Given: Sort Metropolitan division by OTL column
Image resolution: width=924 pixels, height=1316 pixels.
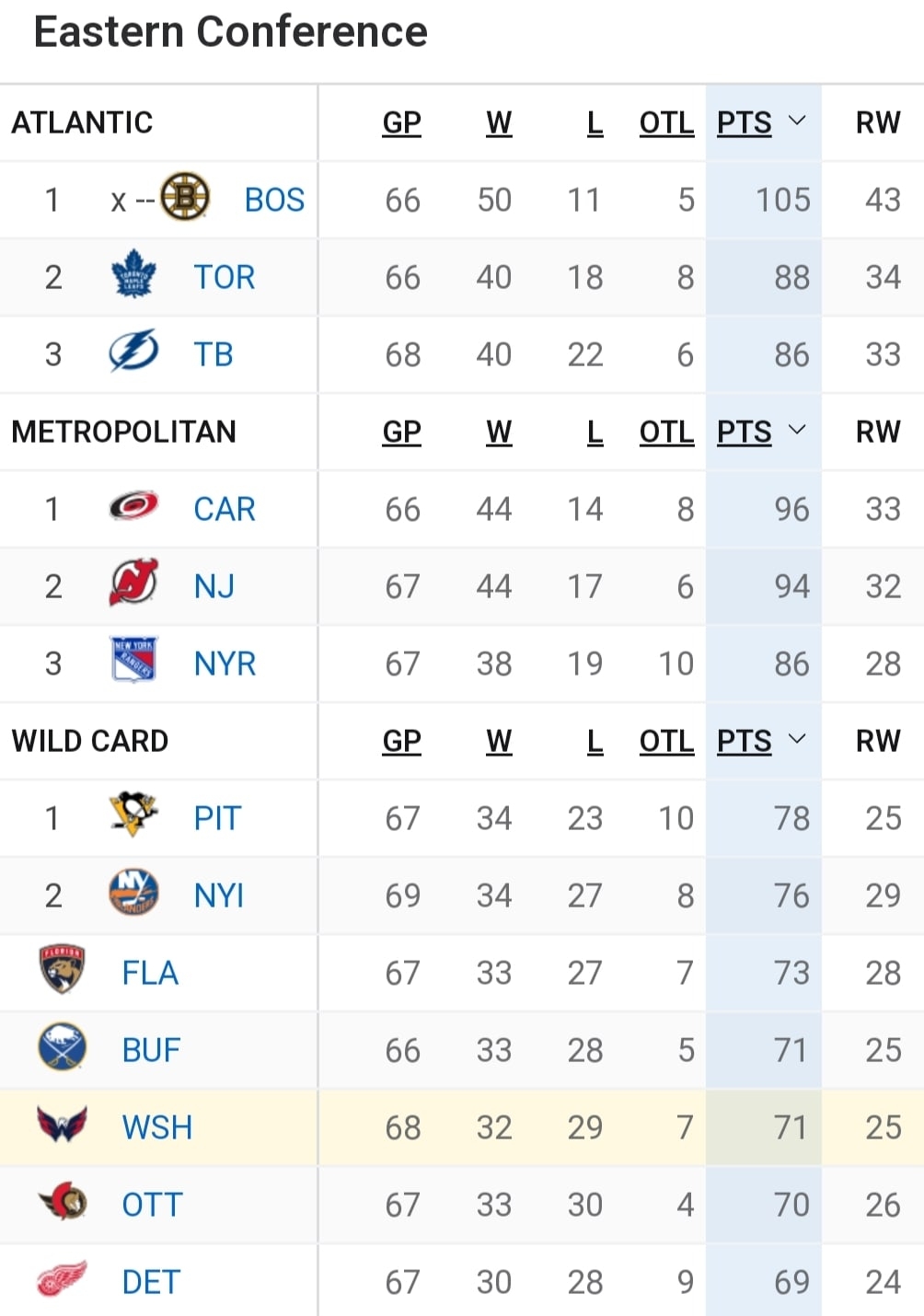Looking at the screenshot, I should pos(666,432).
